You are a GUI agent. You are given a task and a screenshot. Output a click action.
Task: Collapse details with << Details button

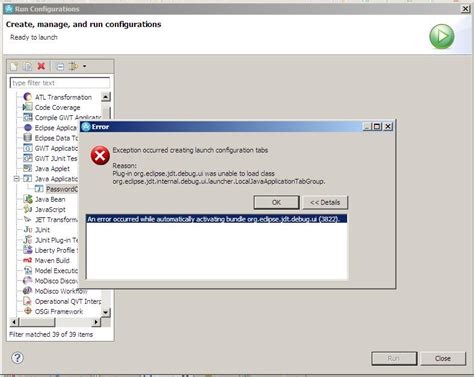click(325, 202)
